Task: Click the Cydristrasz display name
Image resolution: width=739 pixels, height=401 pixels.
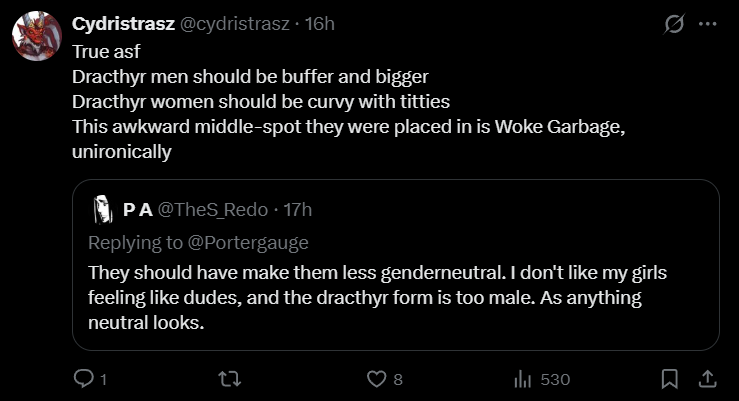Action: tap(123, 24)
